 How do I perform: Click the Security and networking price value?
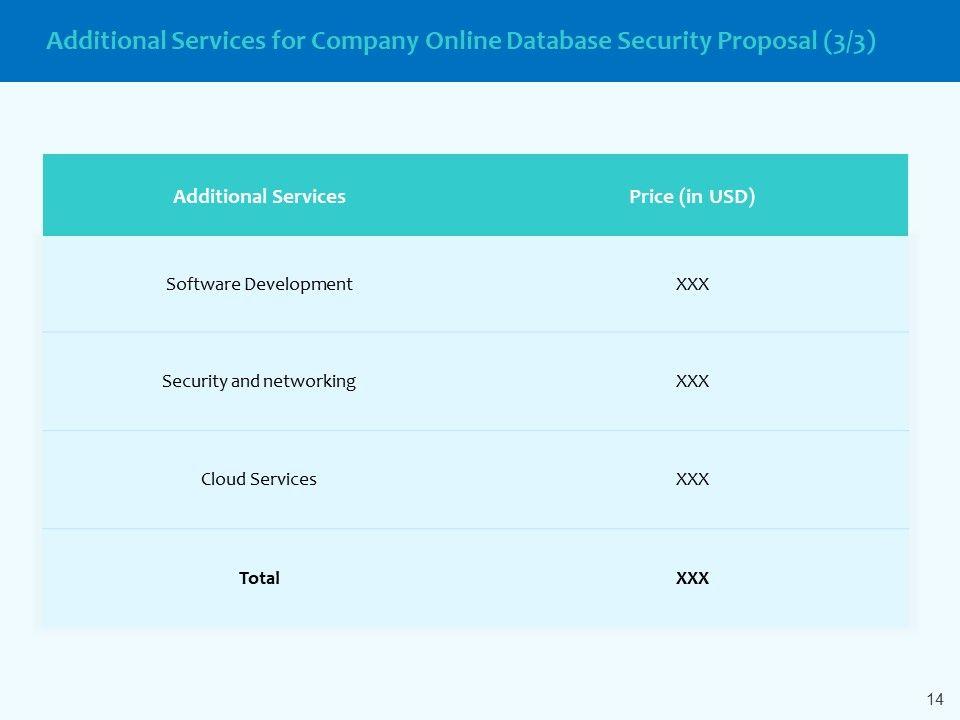tap(692, 381)
